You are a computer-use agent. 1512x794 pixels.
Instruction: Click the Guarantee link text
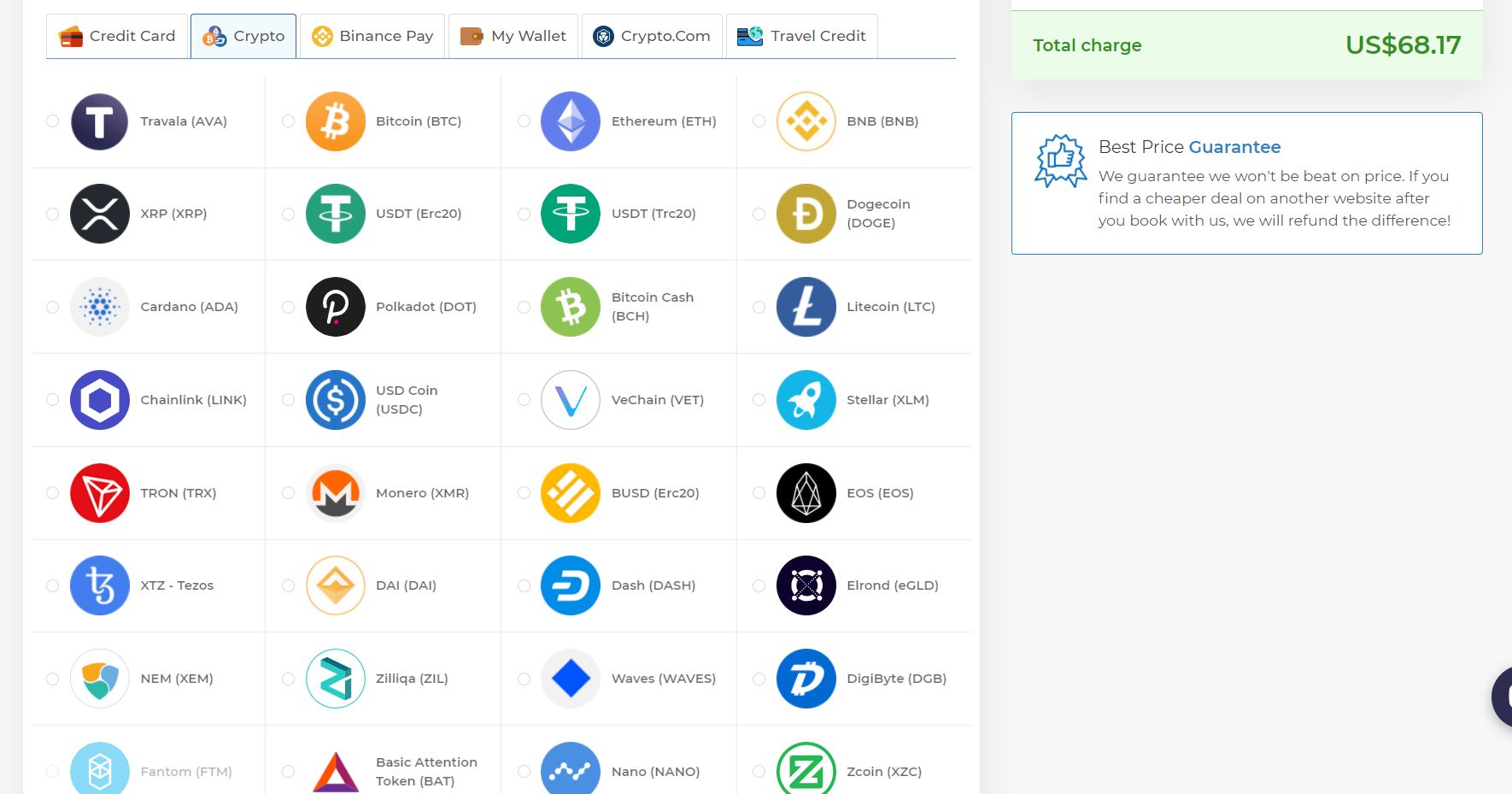pyautogui.click(x=1234, y=147)
